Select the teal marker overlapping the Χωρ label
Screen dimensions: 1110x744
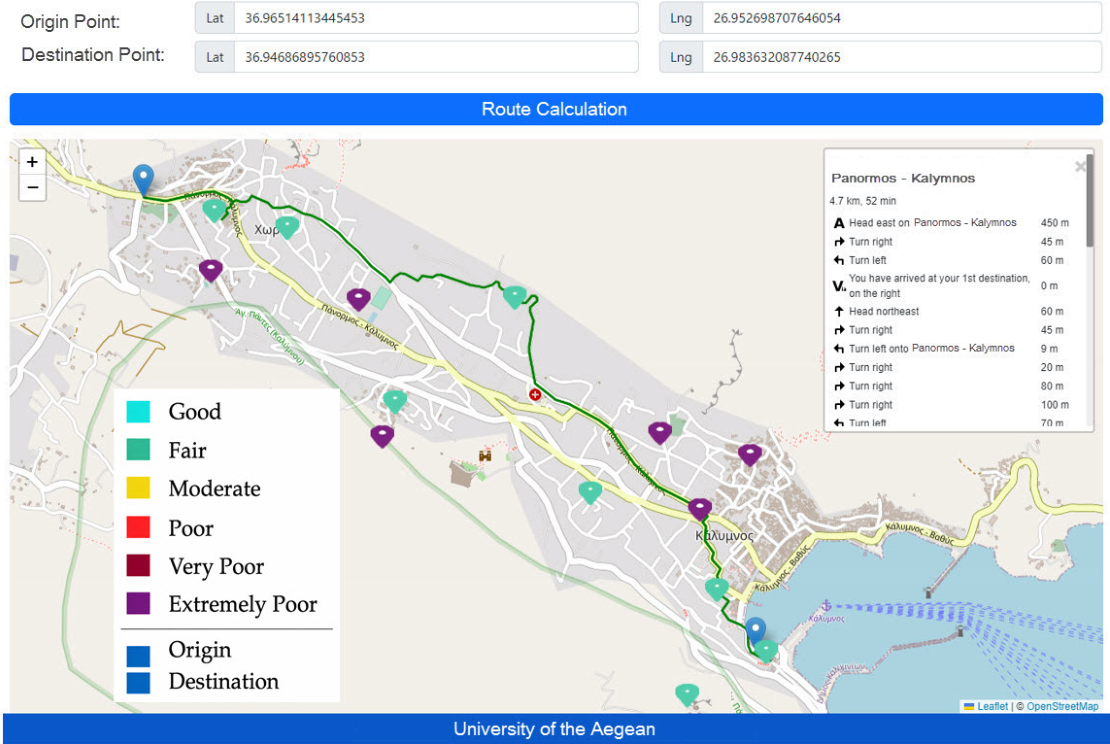coord(287,227)
